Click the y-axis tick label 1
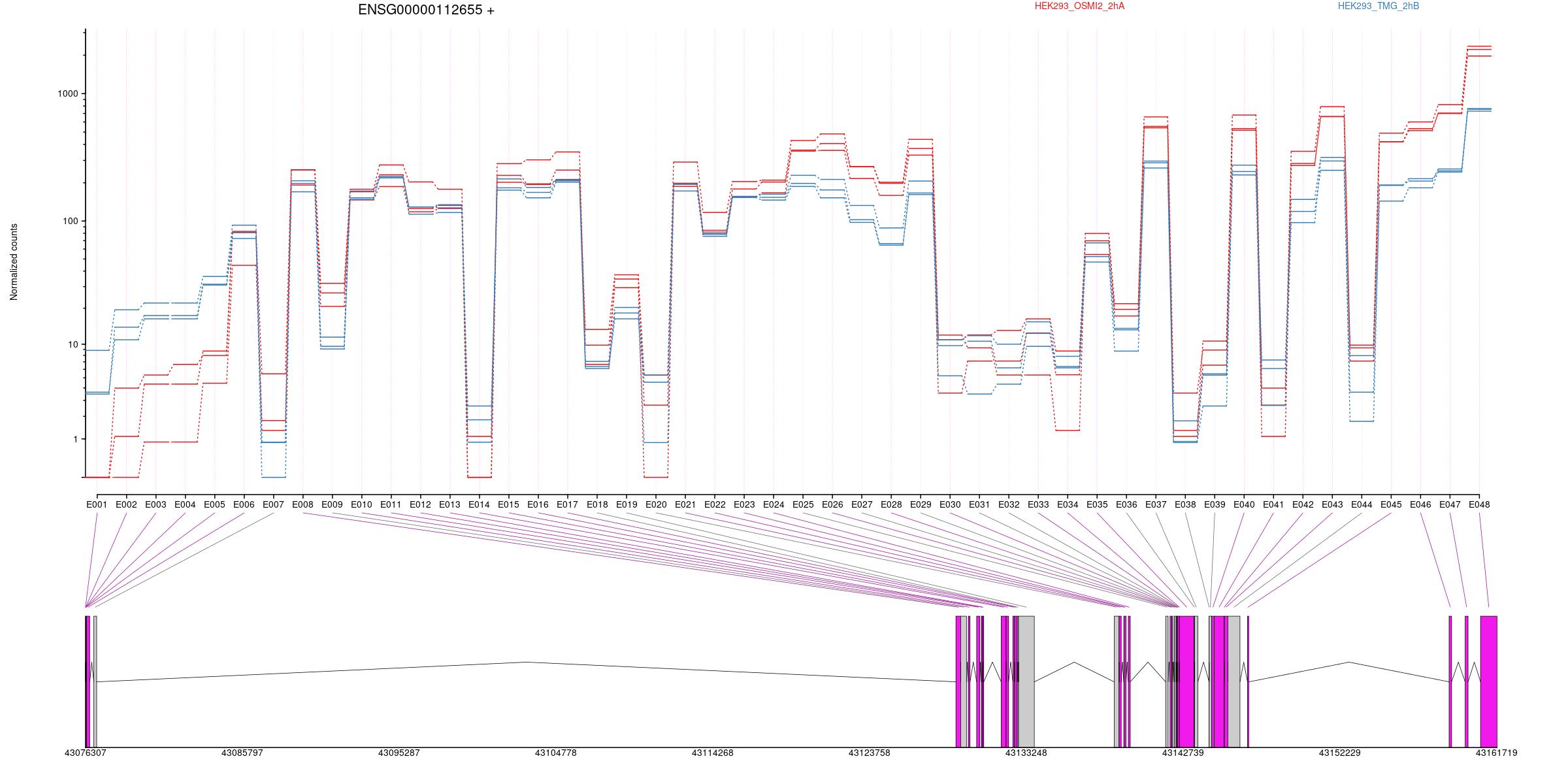The height and width of the screenshot is (784, 1568). pyautogui.click(x=76, y=439)
